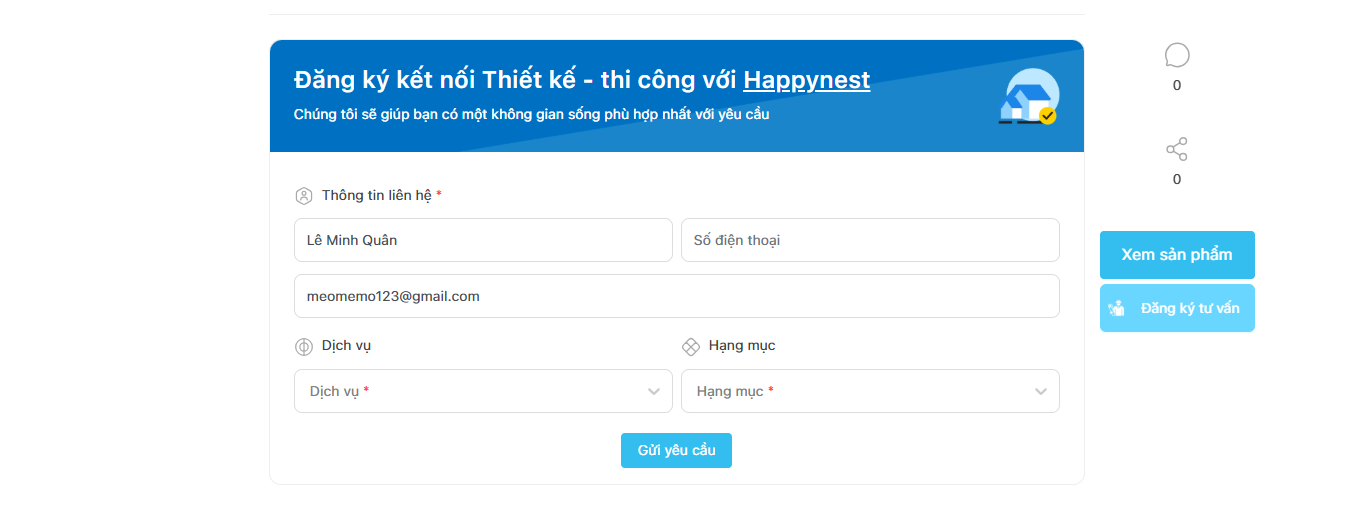The height and width of the screenshot is (510, 1353).
Task: Click the consultant icon in Đăng ký tư vấn
Action: pyautogui.click(x=1117, y=308)
